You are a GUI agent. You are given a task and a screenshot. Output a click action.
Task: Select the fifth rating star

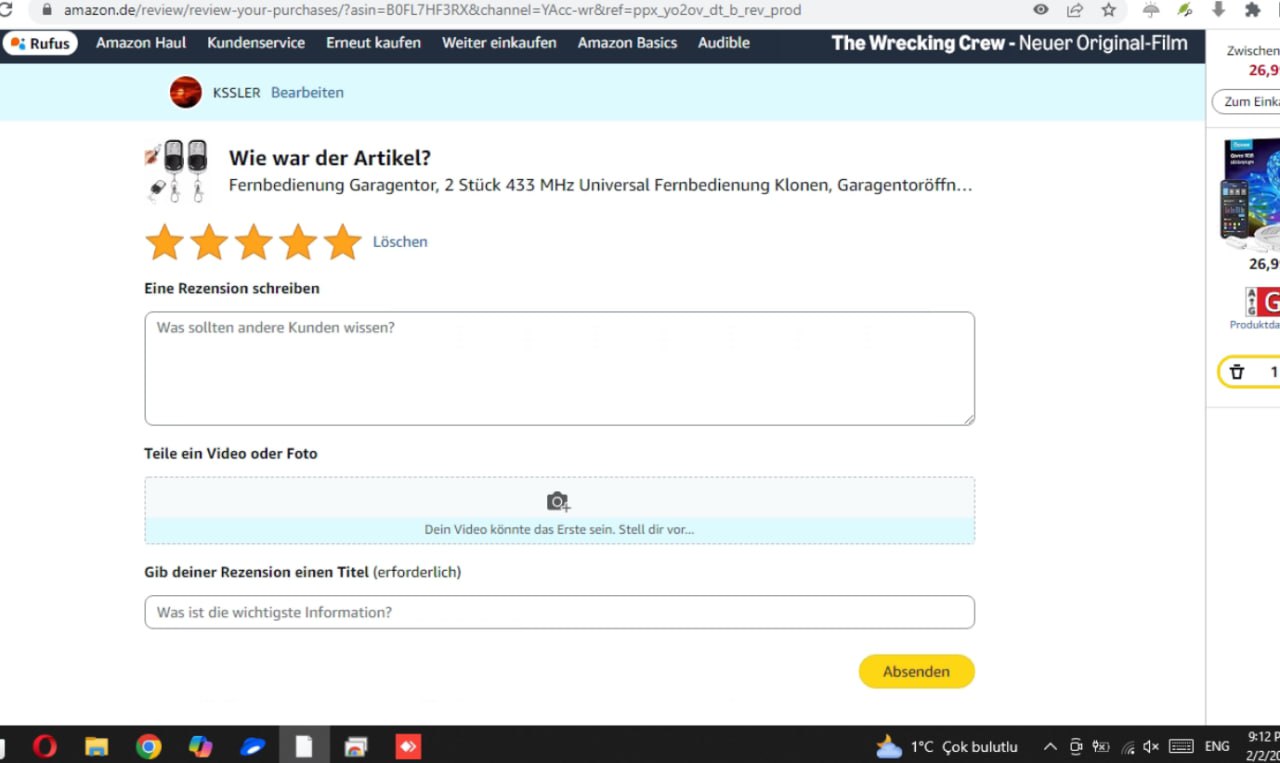pos(342,242)
